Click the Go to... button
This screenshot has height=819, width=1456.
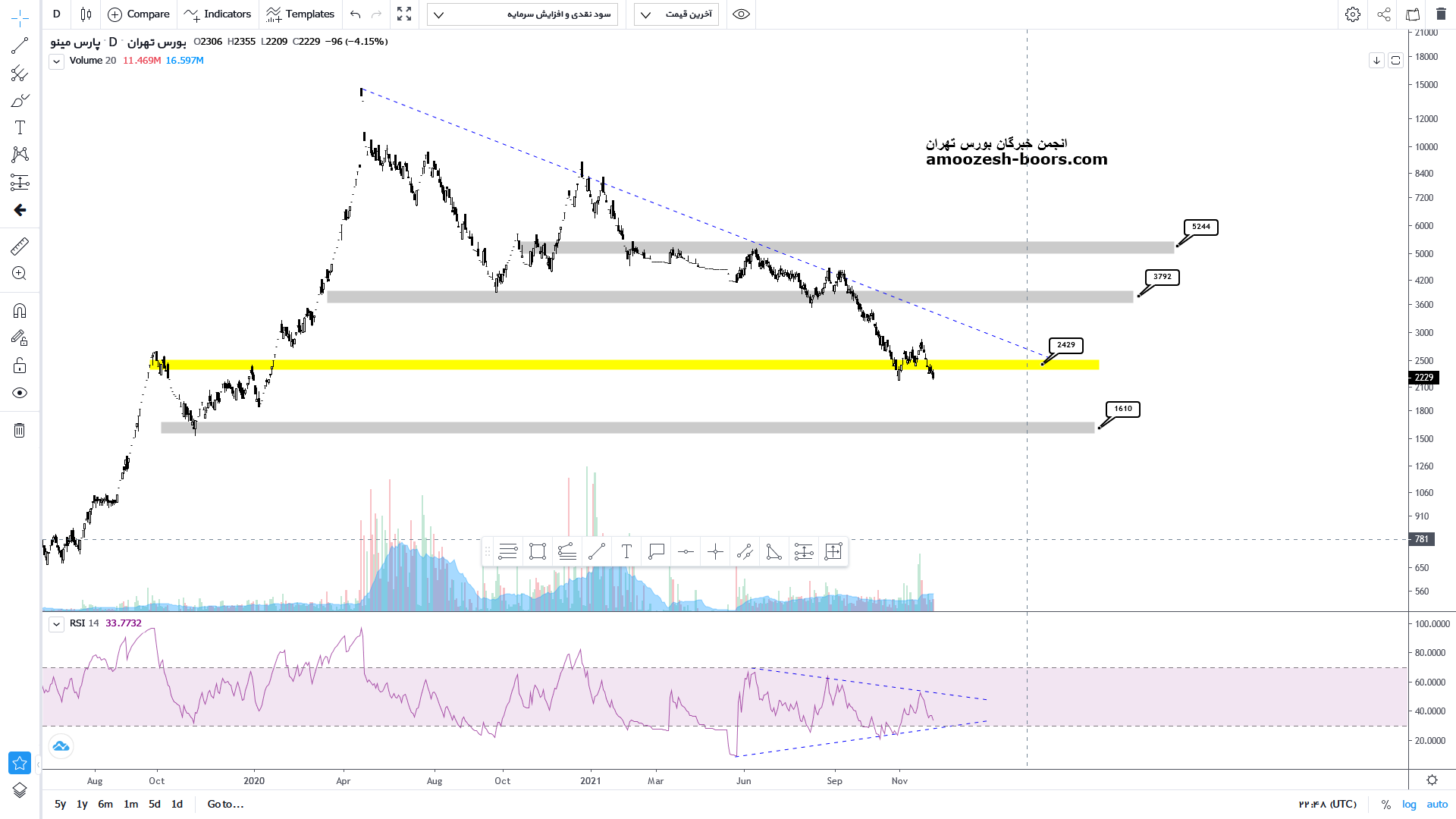coord(225,804)
